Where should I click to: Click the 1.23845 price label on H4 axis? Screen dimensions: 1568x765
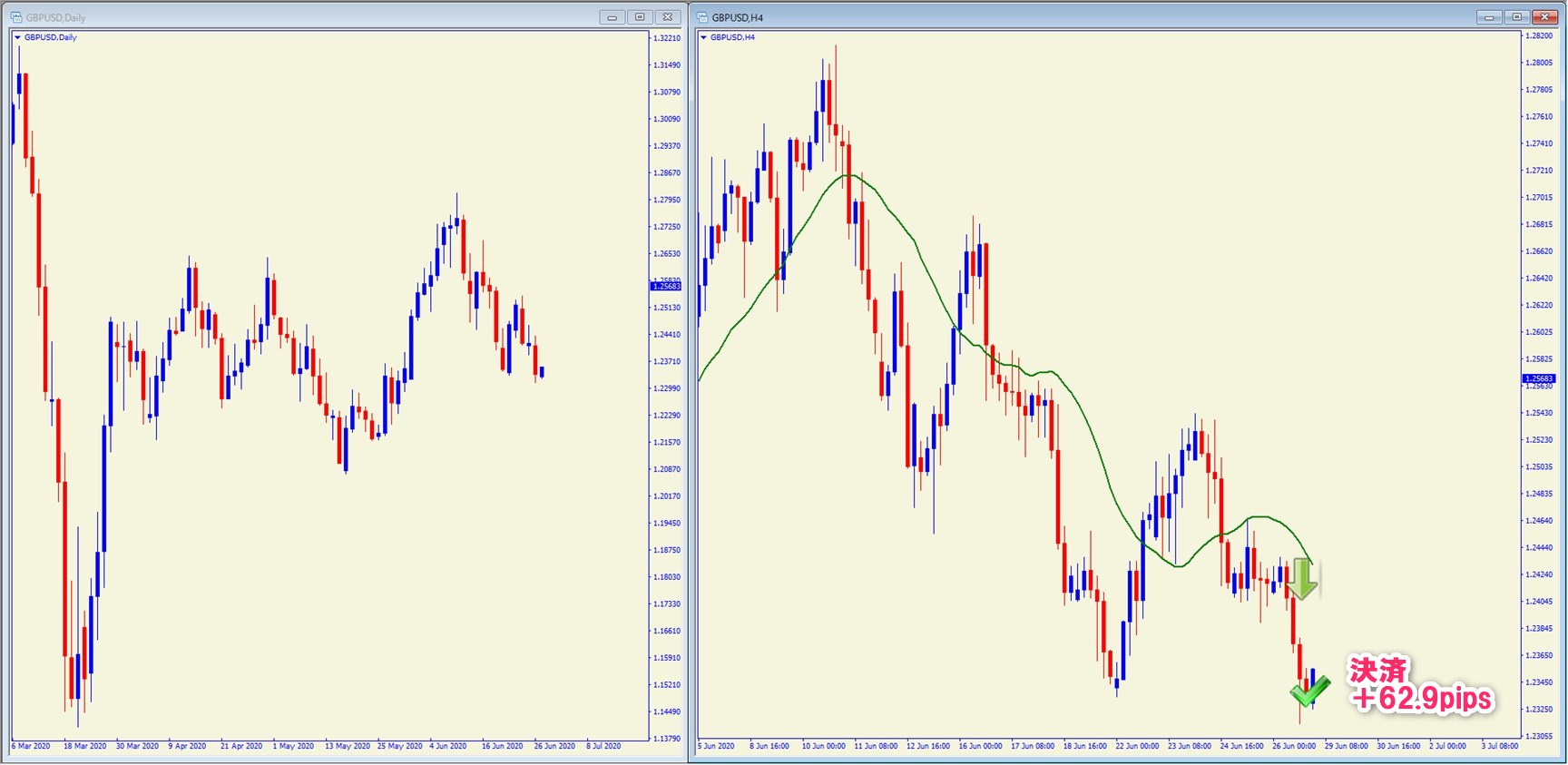click(1539, 628)
